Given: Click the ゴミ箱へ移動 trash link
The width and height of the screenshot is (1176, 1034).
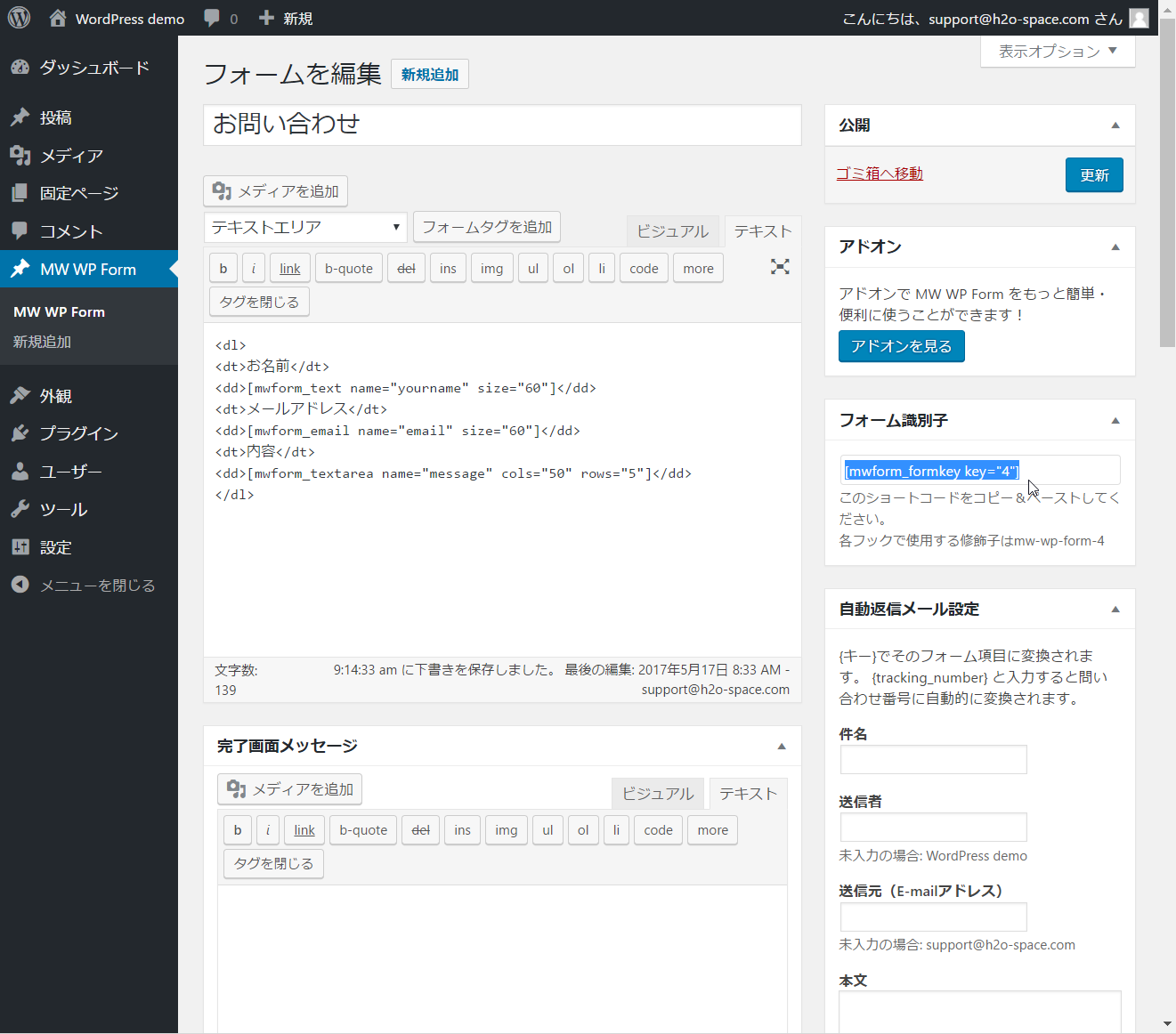Looking at the screenshot, I should click(880, 174).
